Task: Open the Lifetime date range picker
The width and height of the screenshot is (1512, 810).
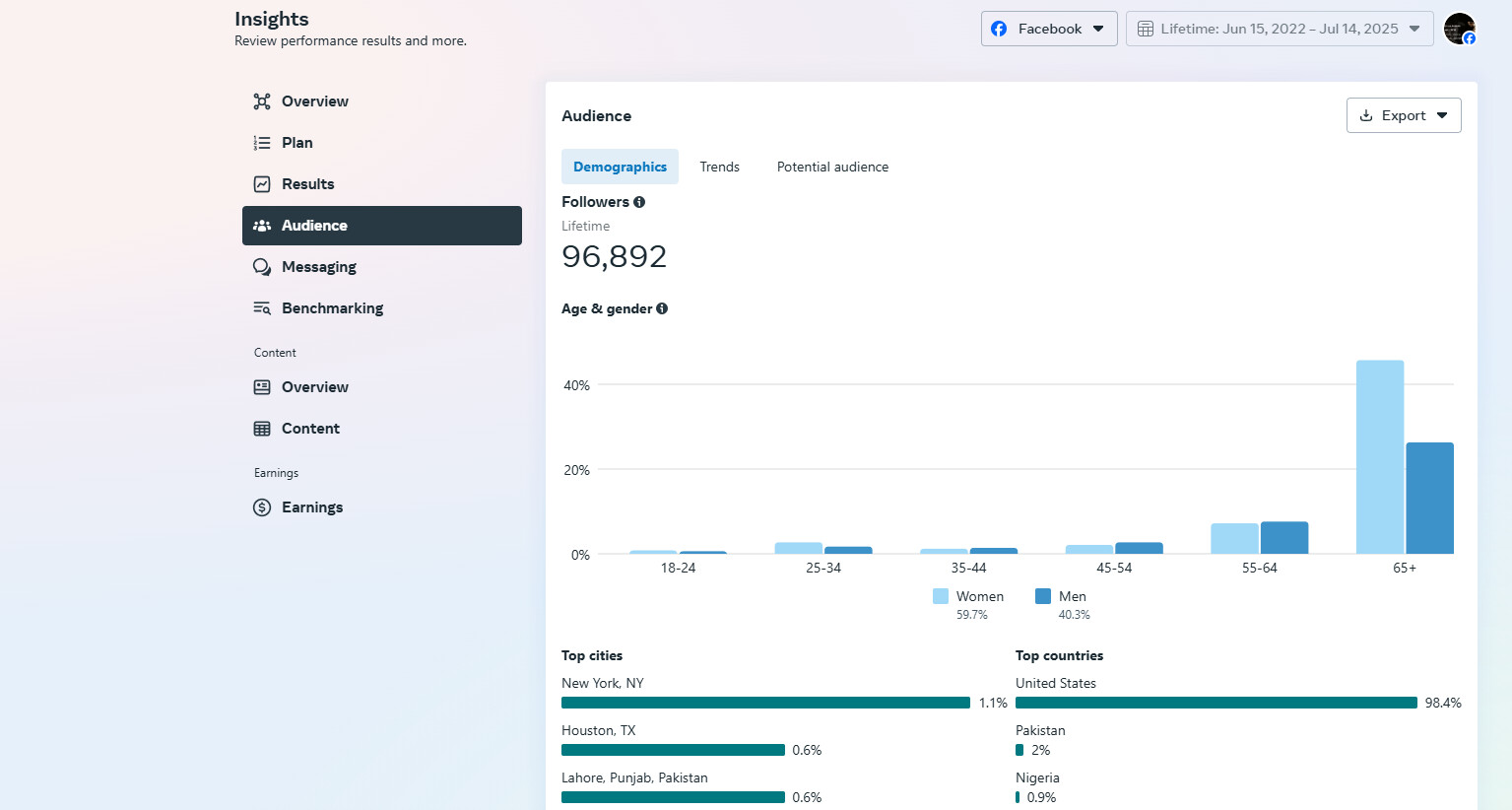Action: coord(1279,29)
